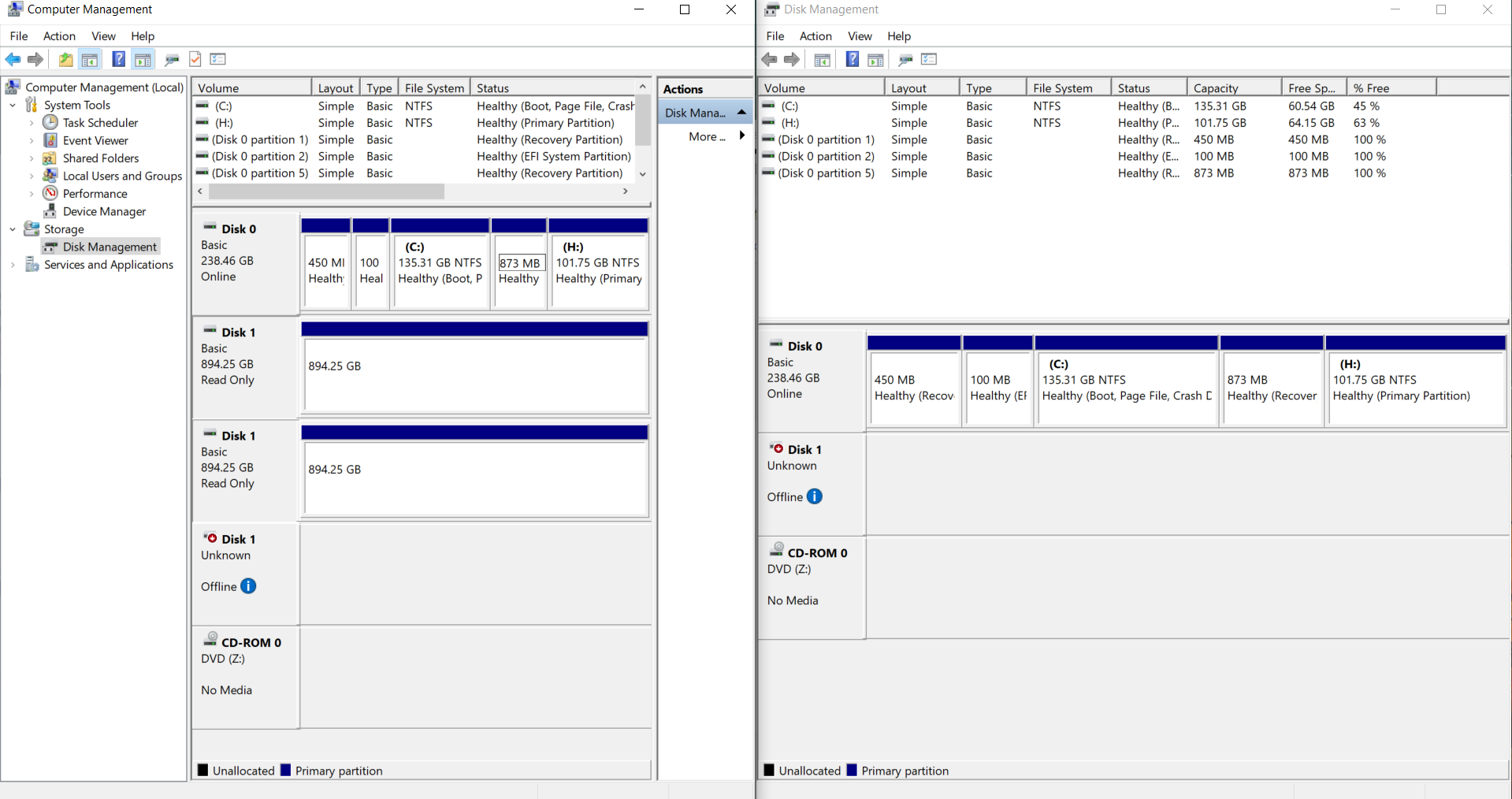Click the disk rescan icon in Computer Management toolbar

click(x=172, y=59)
